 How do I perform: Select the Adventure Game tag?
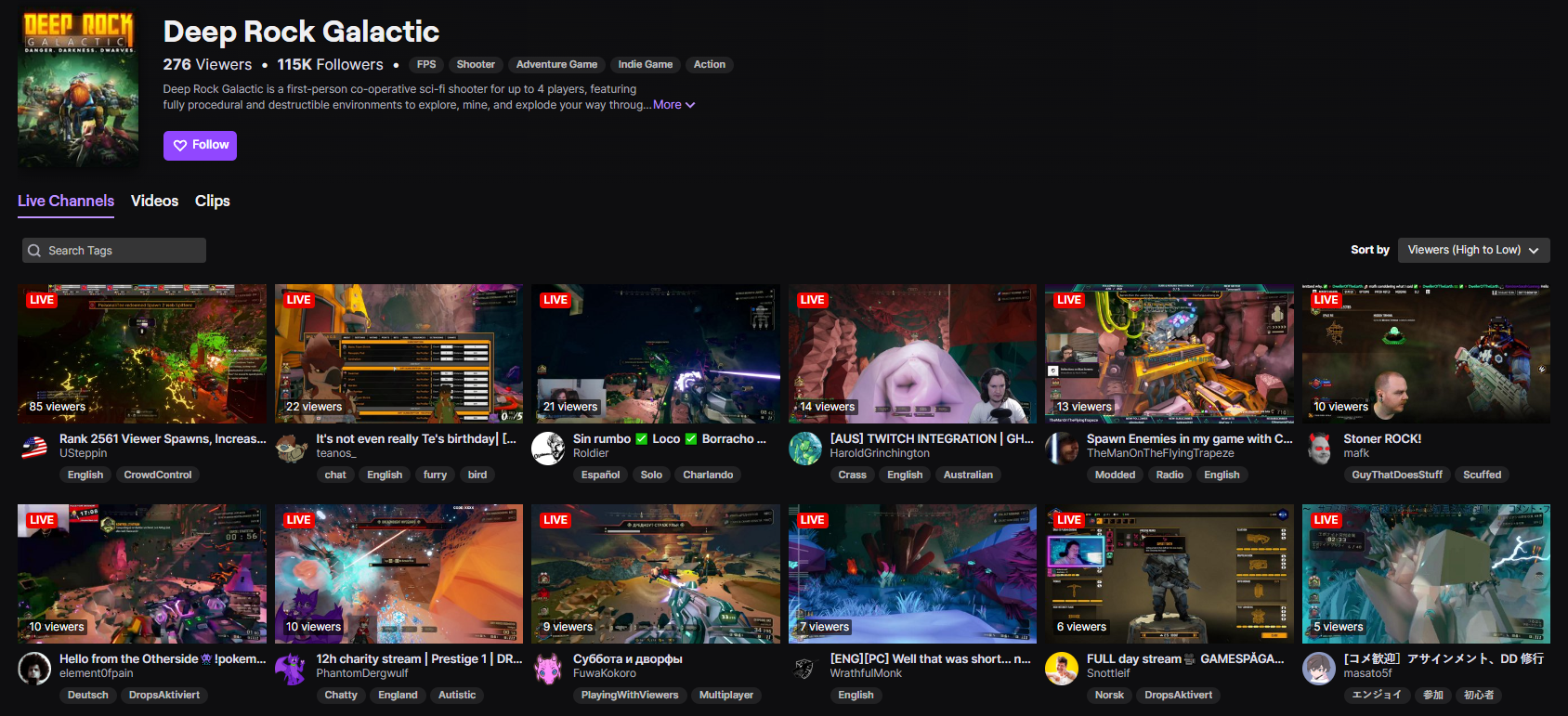click(x=556, y=64)
